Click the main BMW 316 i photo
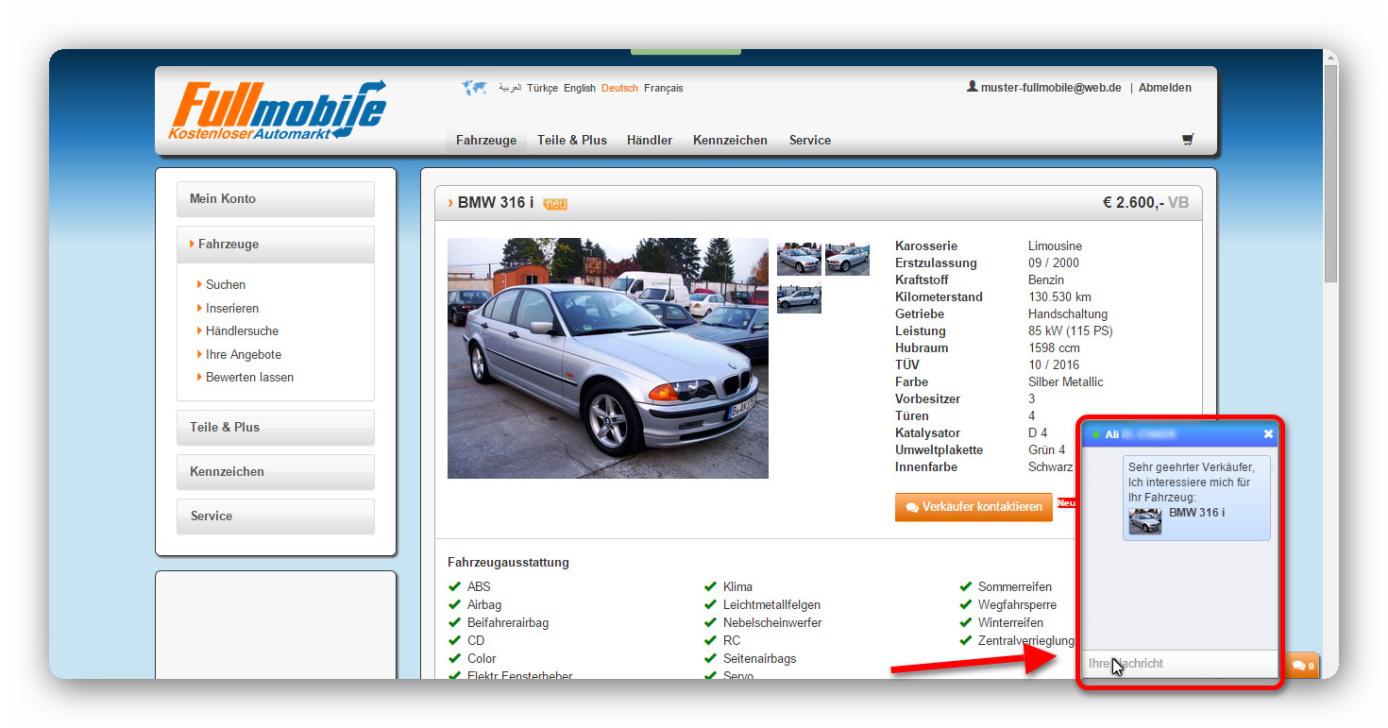1388x728 pixels. (x=608, y=358)
